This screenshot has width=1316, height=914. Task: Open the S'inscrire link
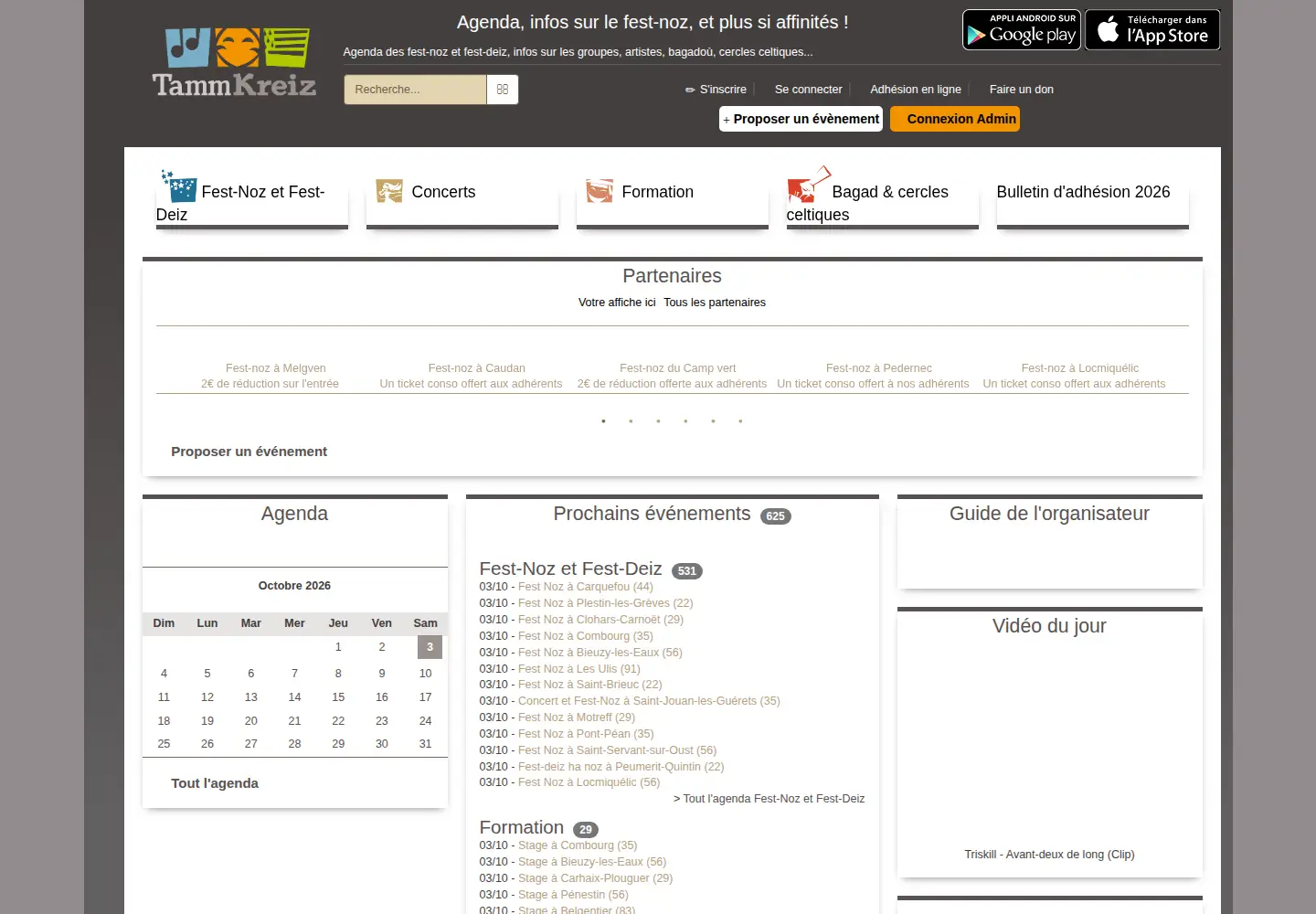723,90
